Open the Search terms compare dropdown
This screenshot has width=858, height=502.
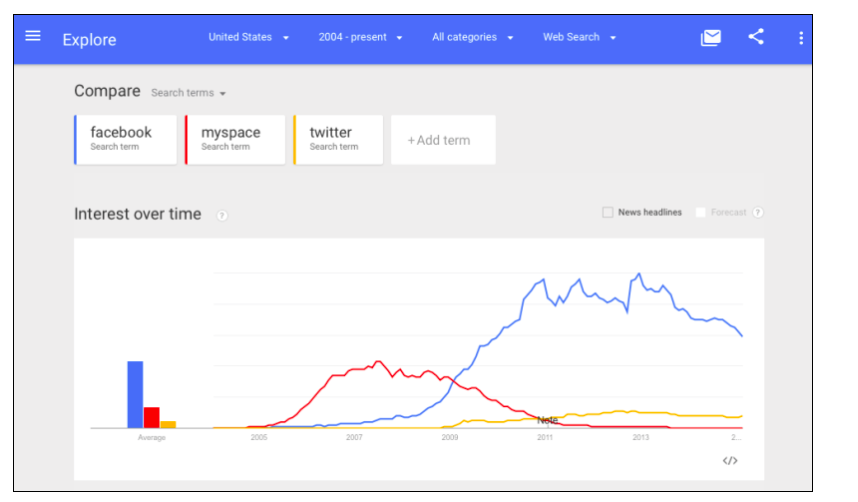tap(189, 93)
